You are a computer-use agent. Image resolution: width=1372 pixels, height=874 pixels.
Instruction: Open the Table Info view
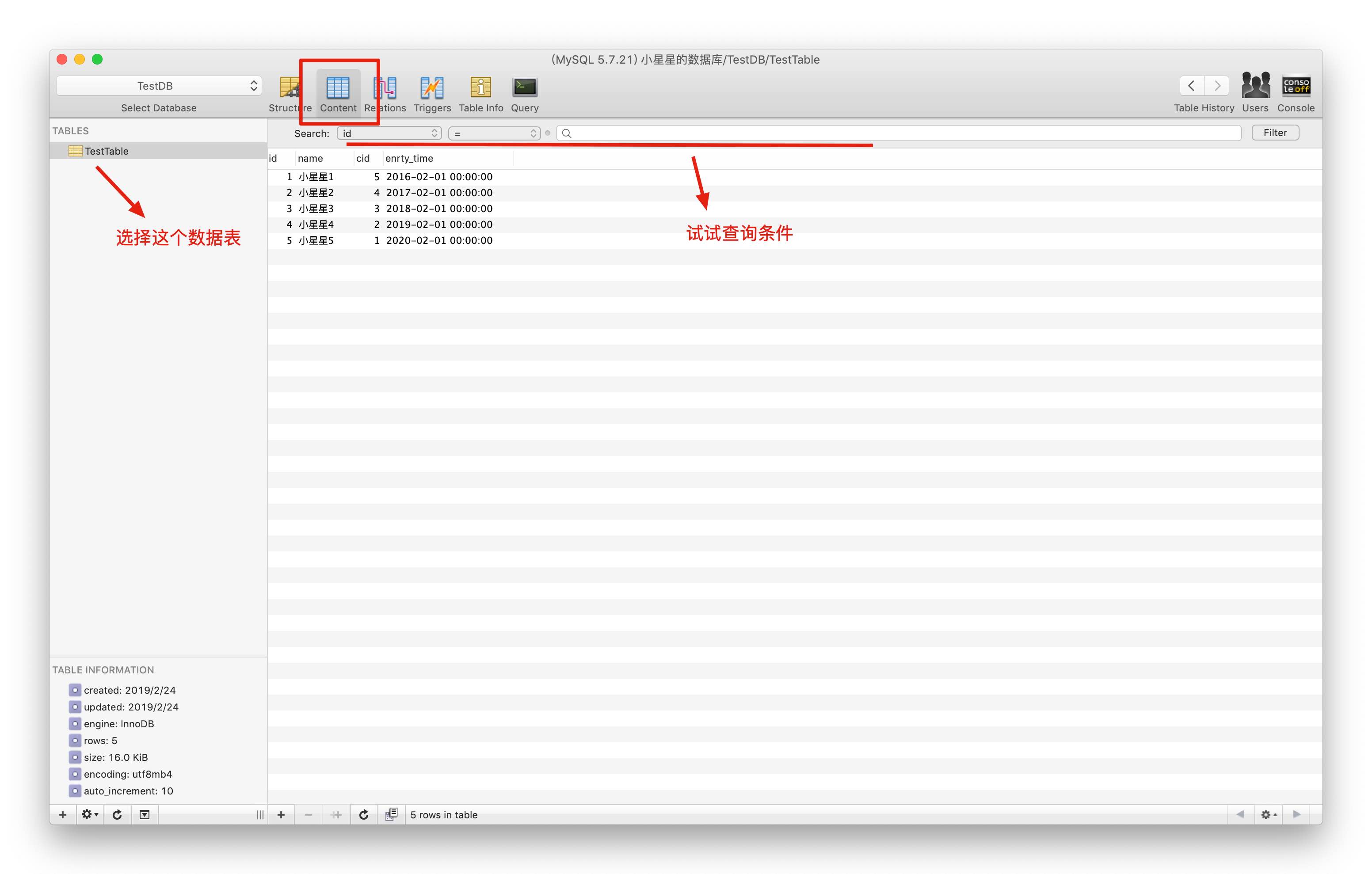click(481, 94)
